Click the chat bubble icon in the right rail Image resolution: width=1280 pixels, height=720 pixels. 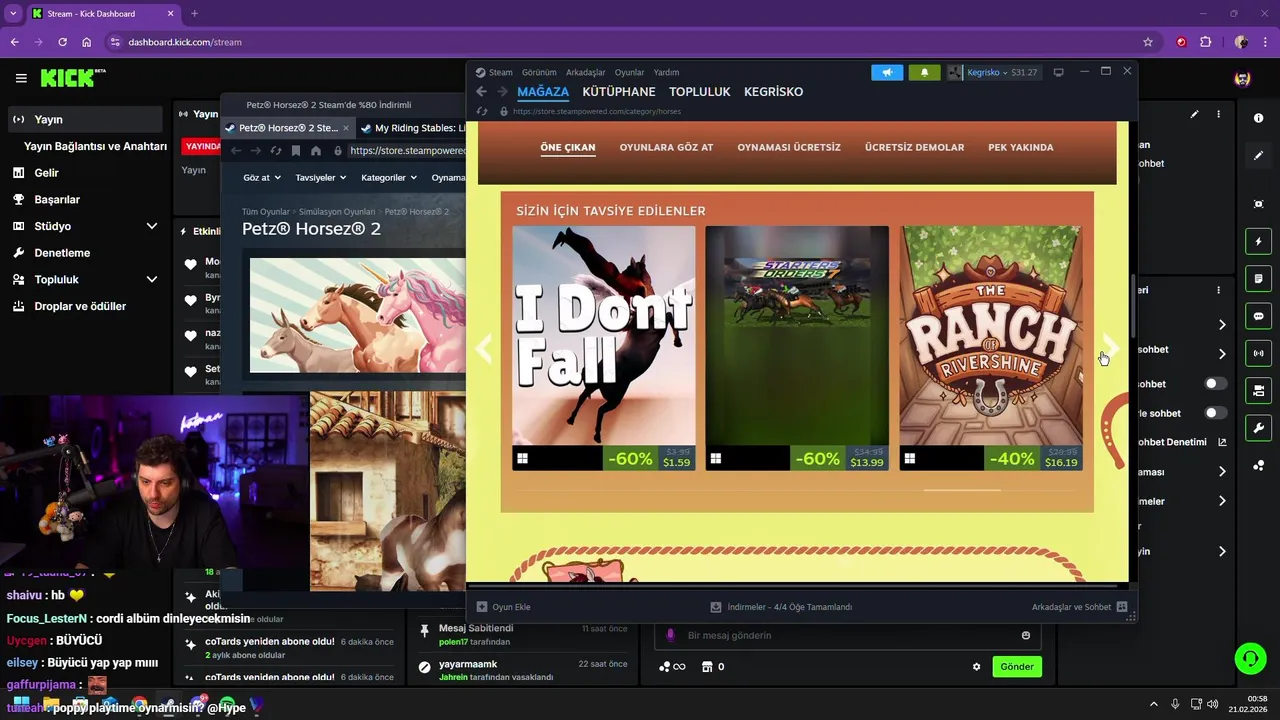click(x=1258, y=316)
